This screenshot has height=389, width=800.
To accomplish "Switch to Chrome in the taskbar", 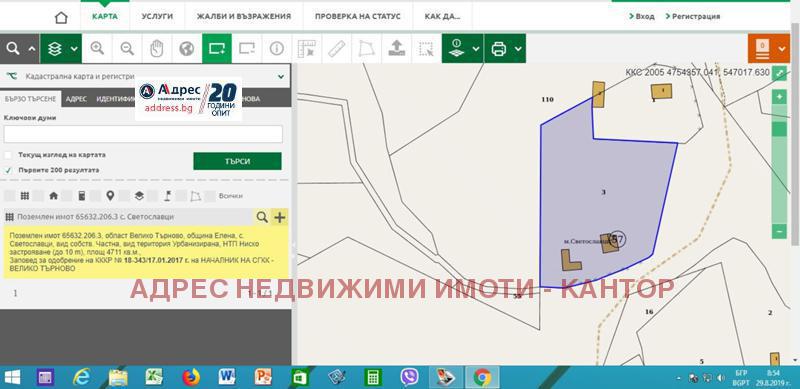I will [x=482, y=378].
